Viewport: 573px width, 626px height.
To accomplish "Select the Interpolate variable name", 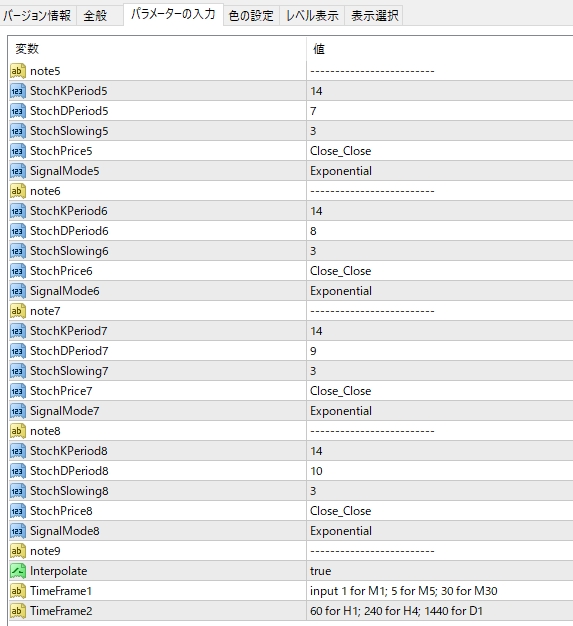I will [x=58, y=571].
